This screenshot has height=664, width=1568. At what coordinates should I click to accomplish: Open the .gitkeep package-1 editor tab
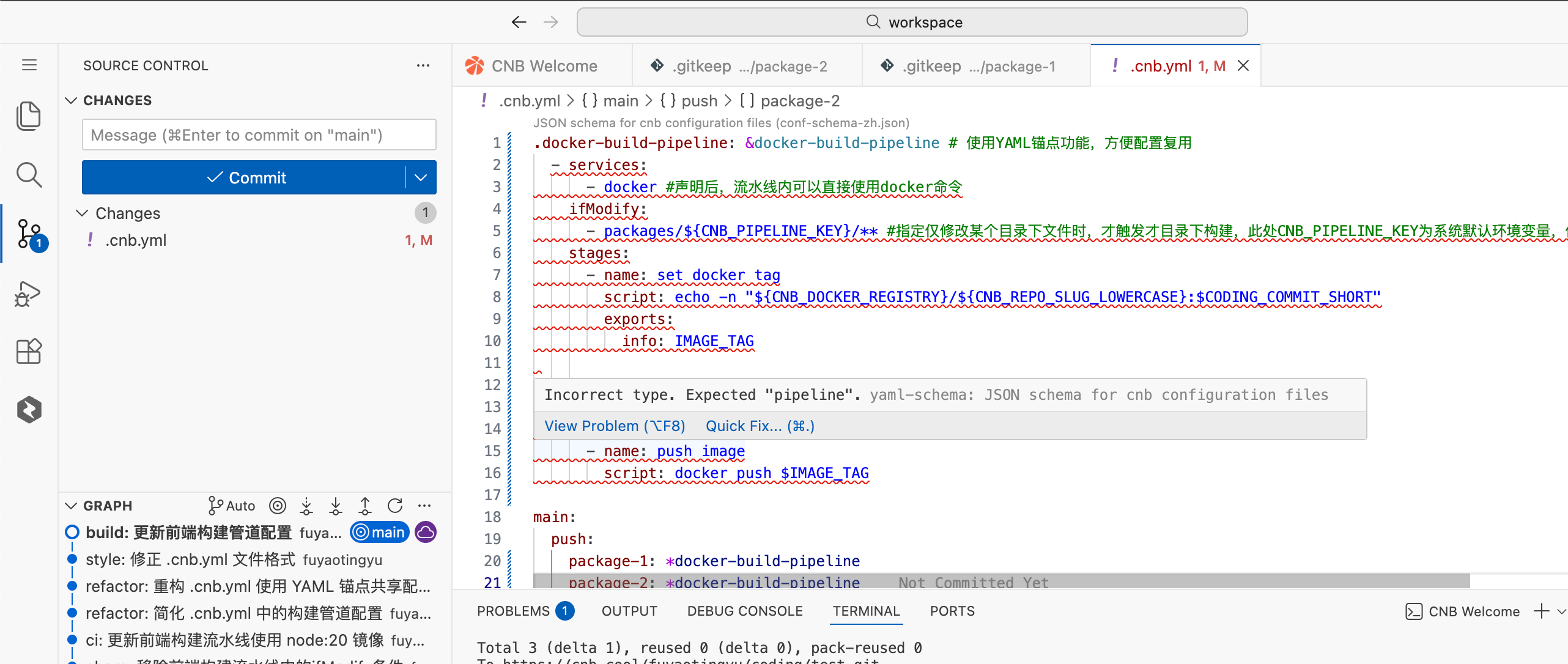(976, 66)
